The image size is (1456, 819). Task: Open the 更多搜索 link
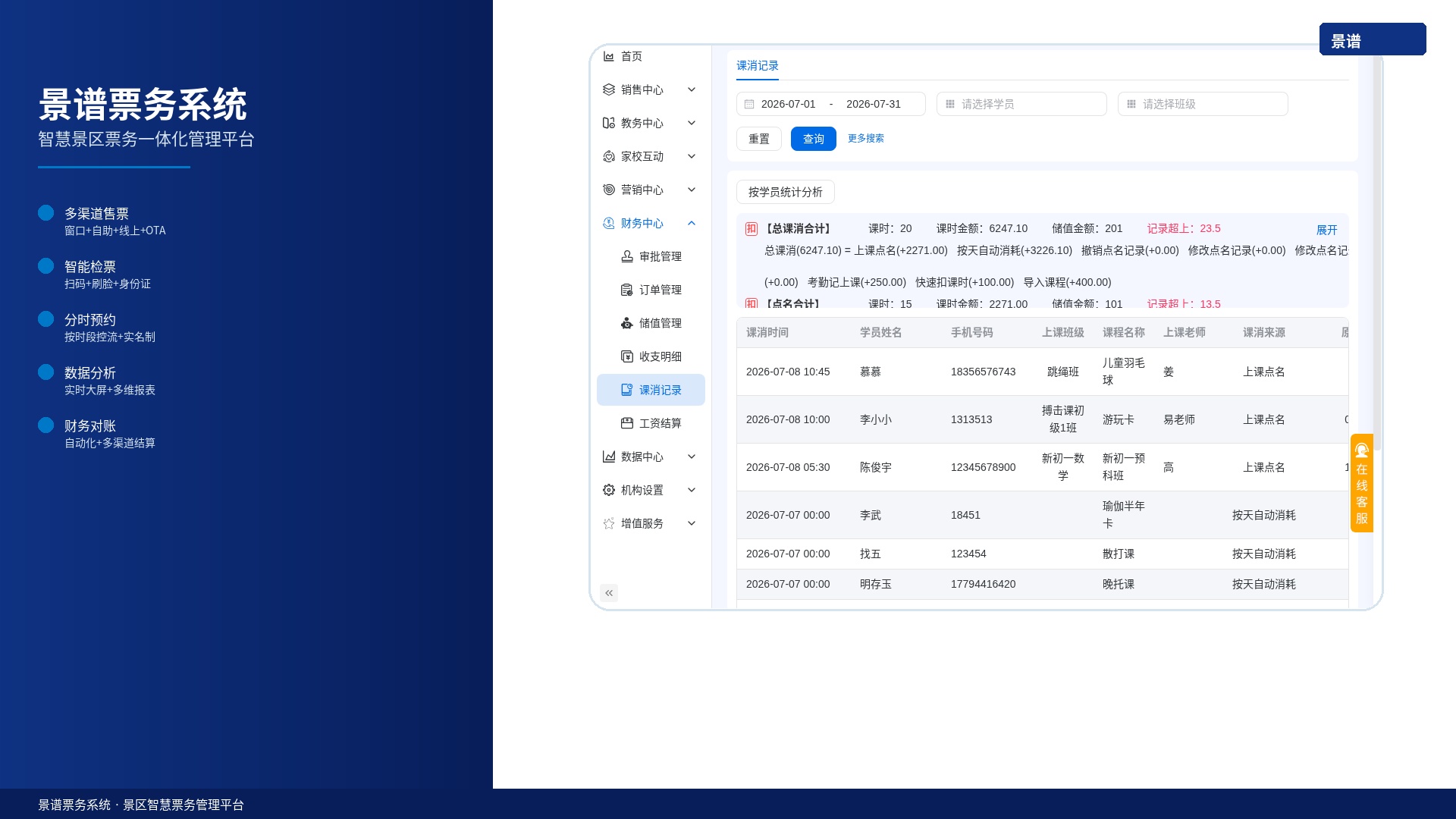pos(865,138)
